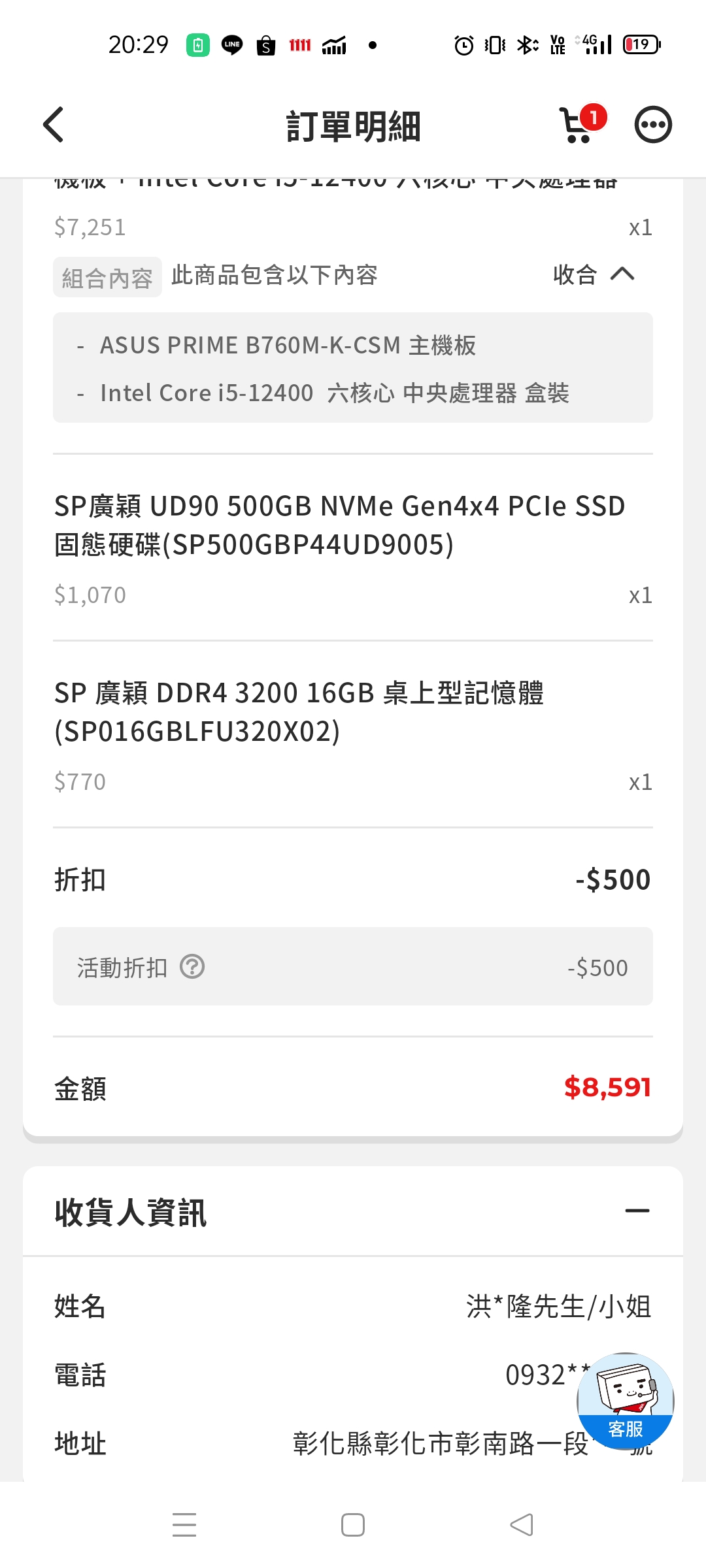Tap the recipient address line
The image size is (706, 1568).
[x=439, y=1444]
